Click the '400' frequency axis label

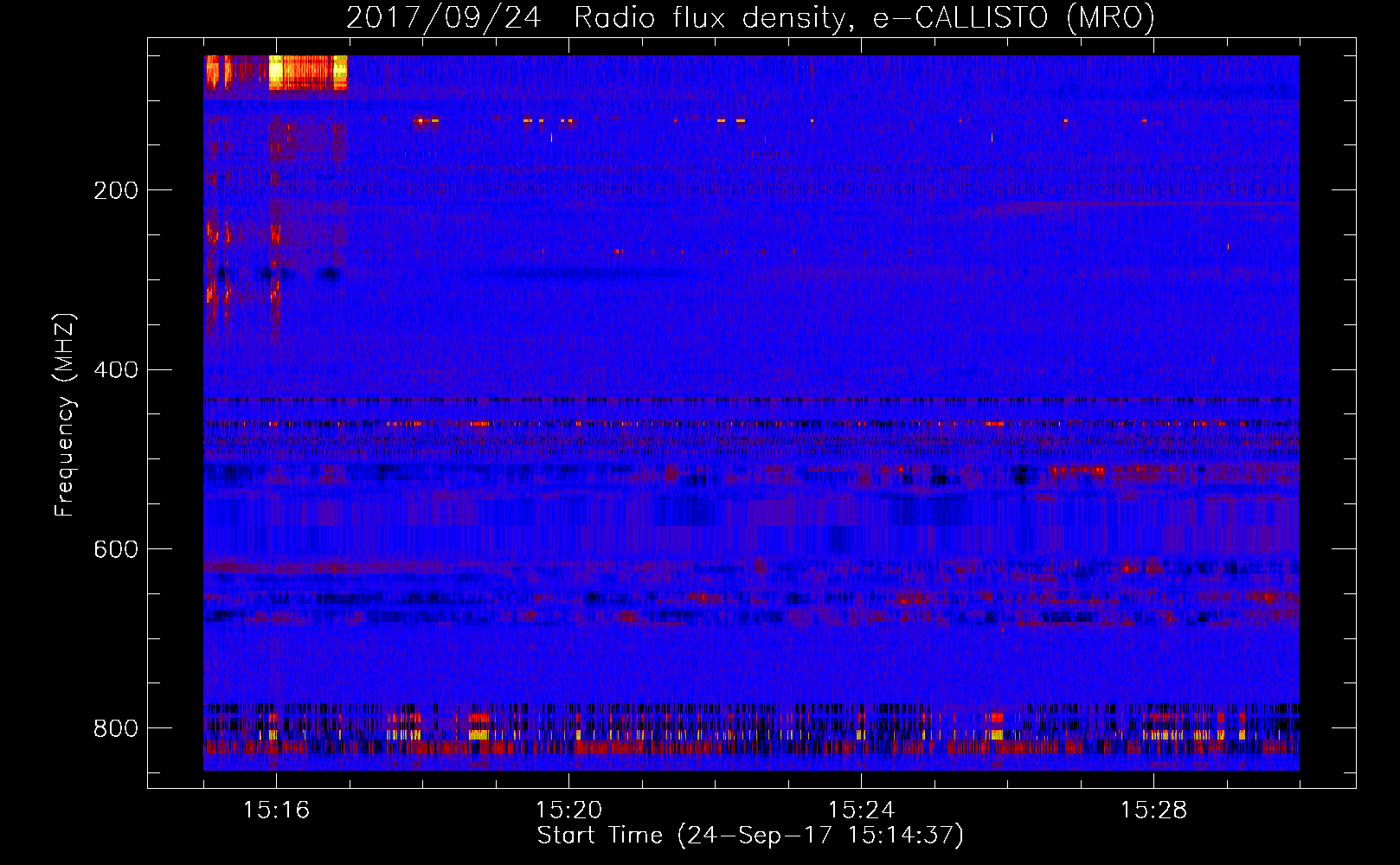[115, 370]
